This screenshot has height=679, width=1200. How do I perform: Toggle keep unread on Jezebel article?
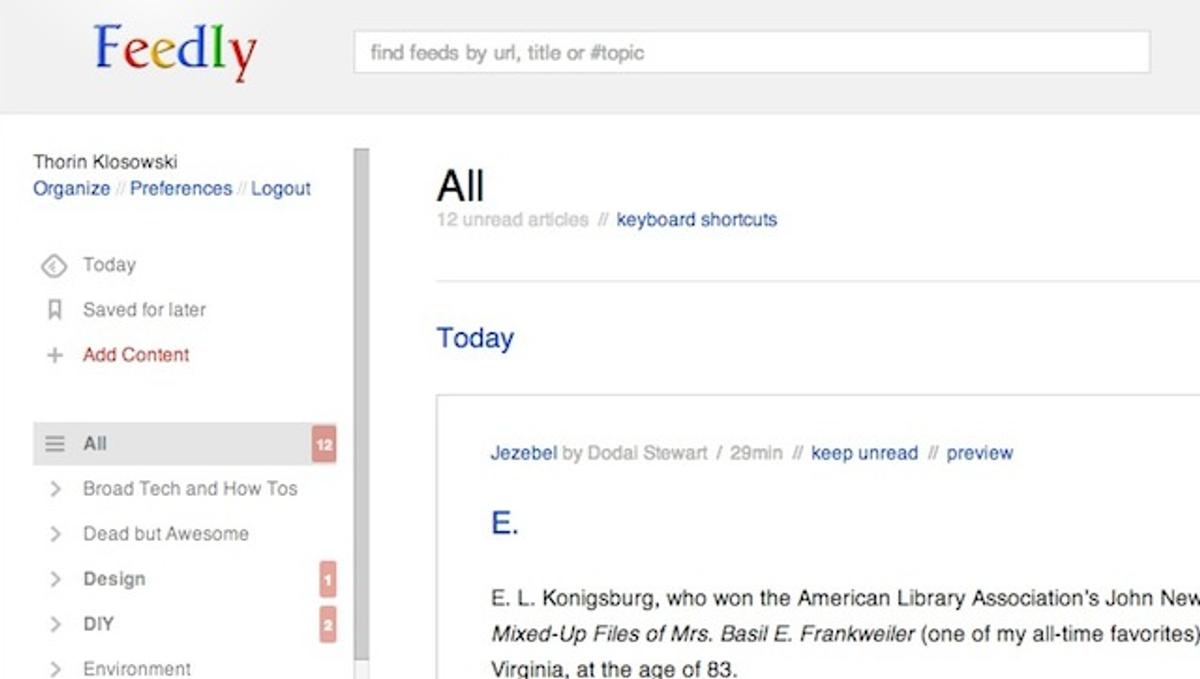[x=864, y=453]
